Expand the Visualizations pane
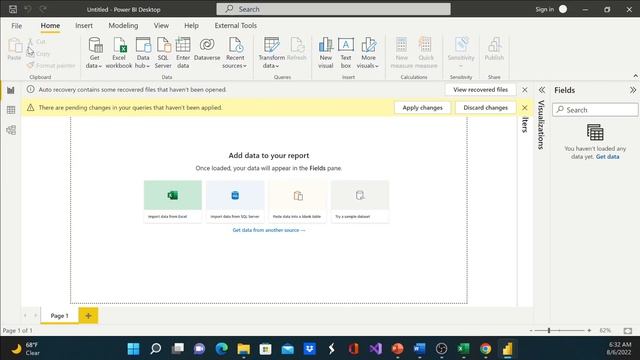Image resolution: width=640 pixels, height=360 pixels. (x=542, y=90)
